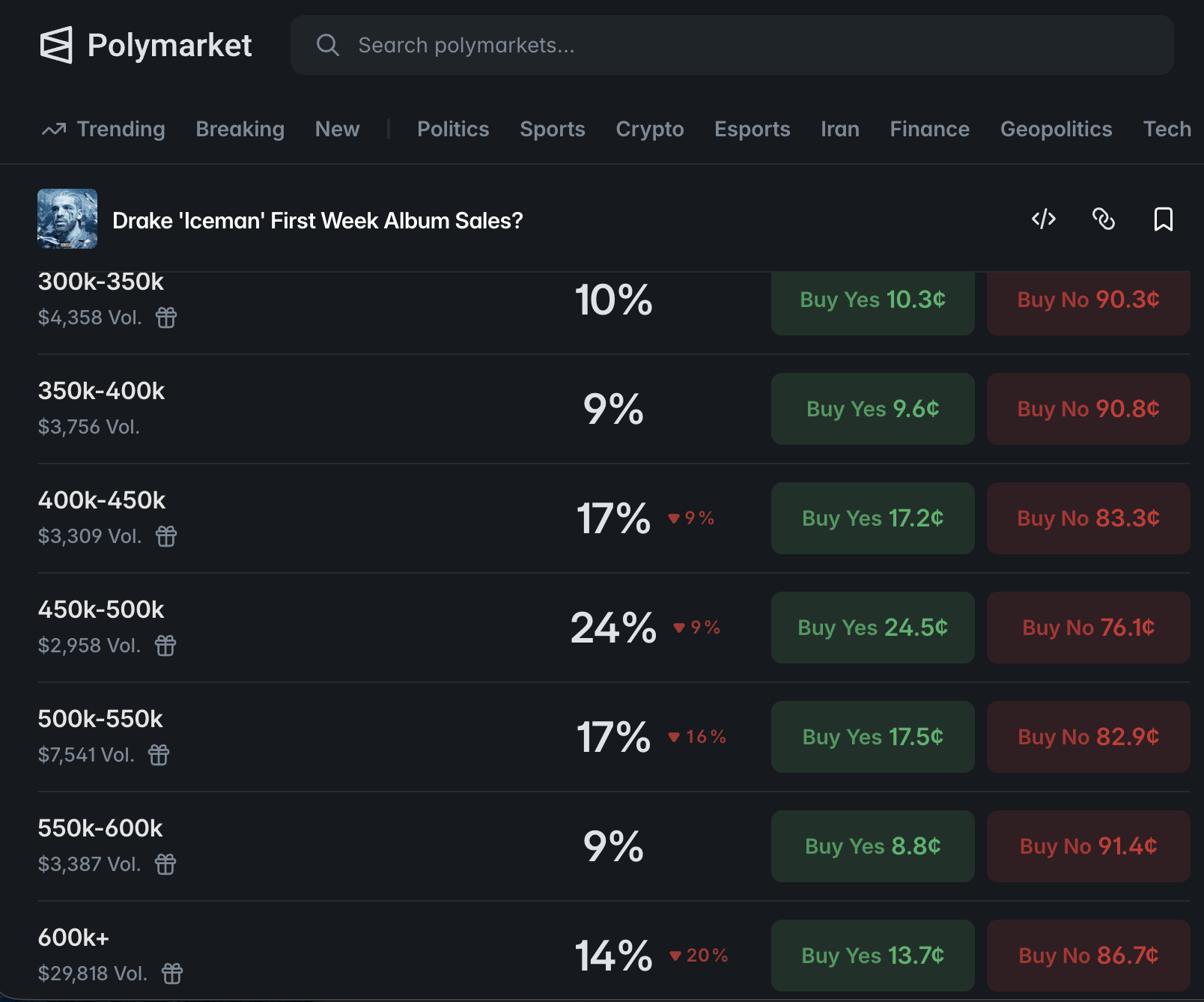This screenshot has width=1204, height=1002.
Task: Copy market link with chain icon
Action: point(1104,219)
